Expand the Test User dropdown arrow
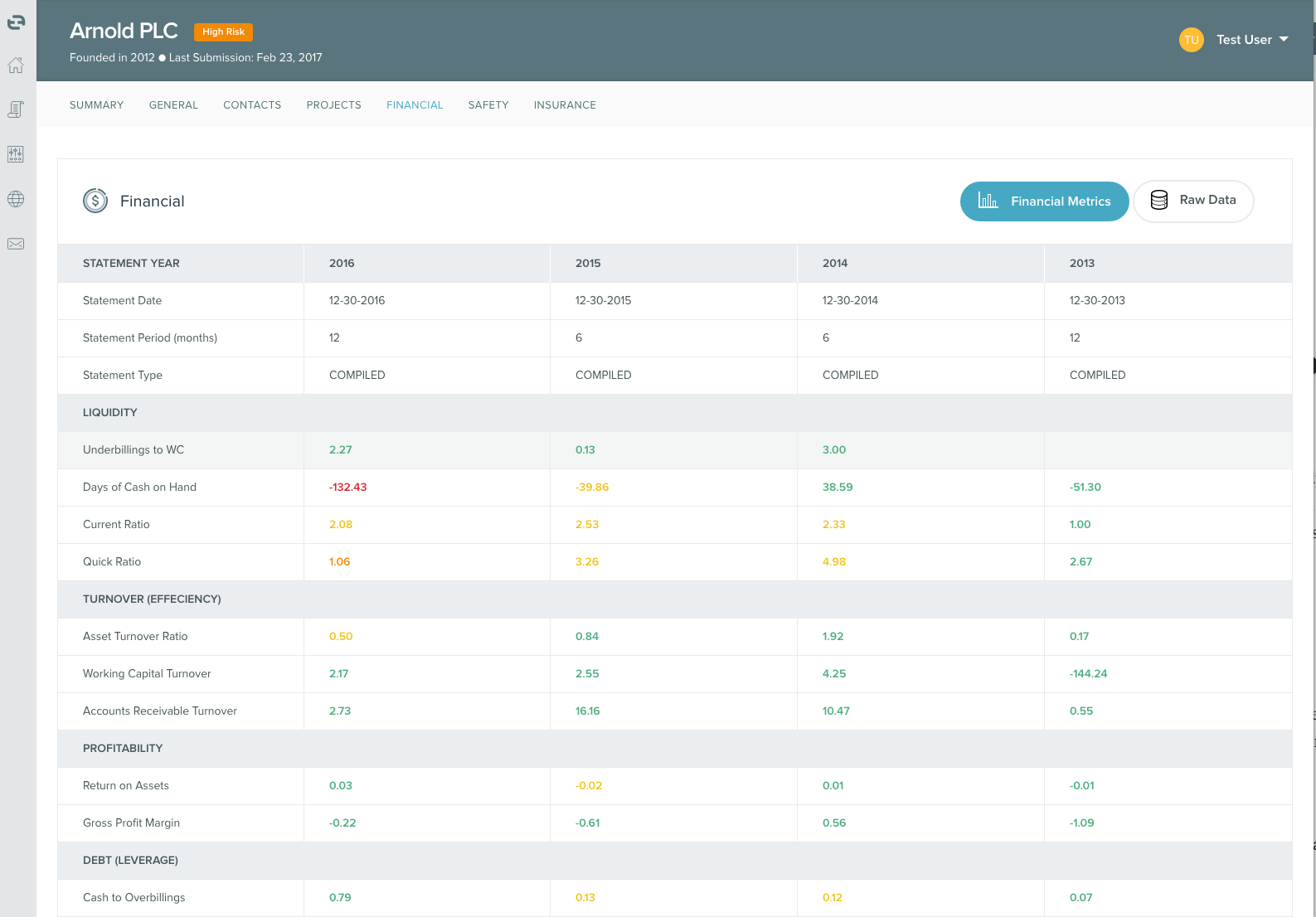1316x917 pixels. click(1284, 39)
